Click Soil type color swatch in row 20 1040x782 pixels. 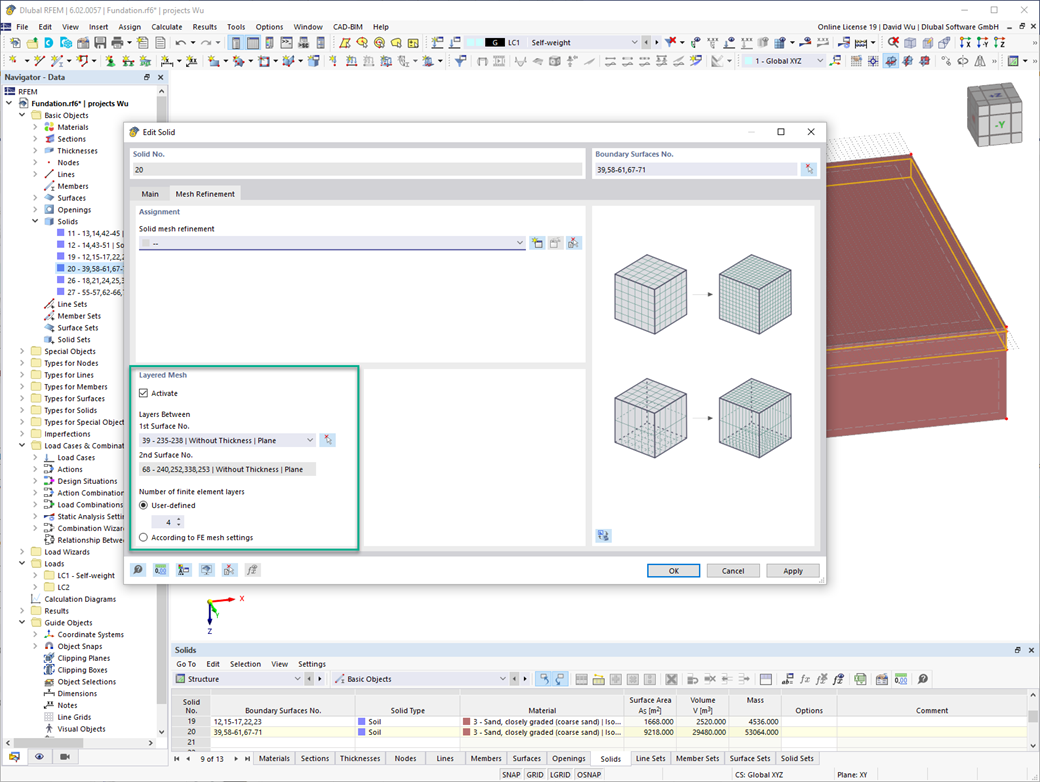[361, 732]
